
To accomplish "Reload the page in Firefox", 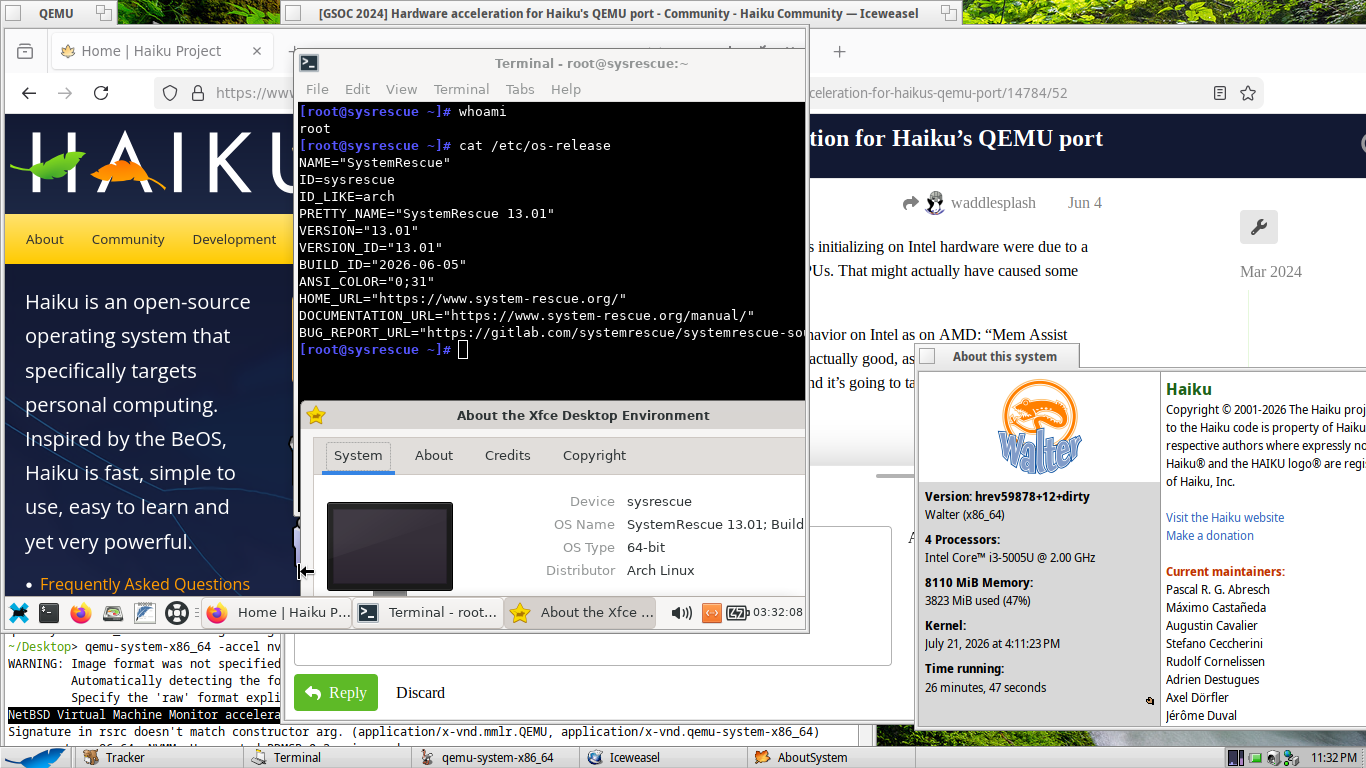I will click(x=101, y=93).
